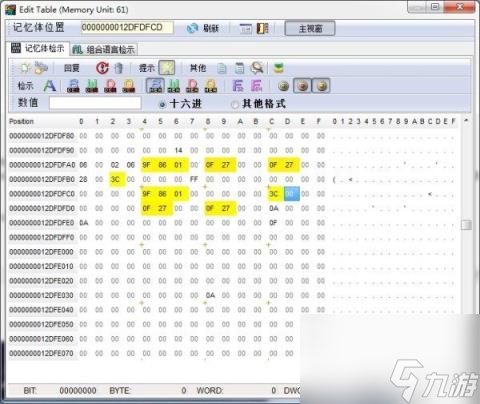Click the film strip icon near refresh
The width and height of the screenshot is (480, 404).
pos(263,29)
